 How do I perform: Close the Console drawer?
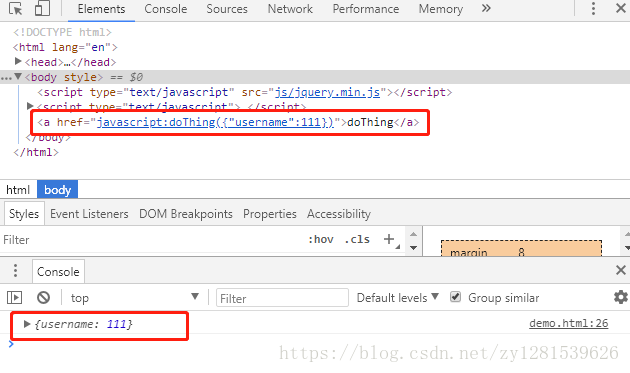coord(620,270)
